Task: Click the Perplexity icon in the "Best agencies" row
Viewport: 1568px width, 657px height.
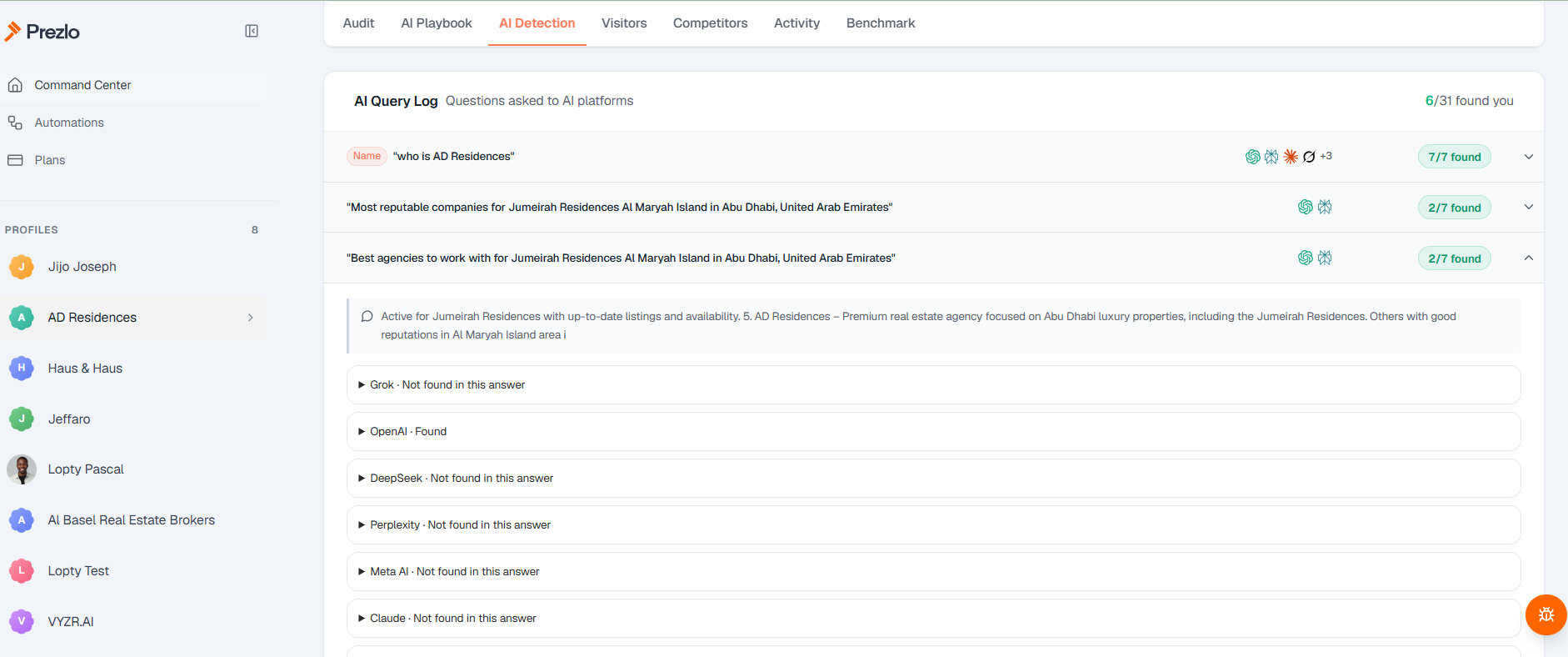Action: (1325, 258)
